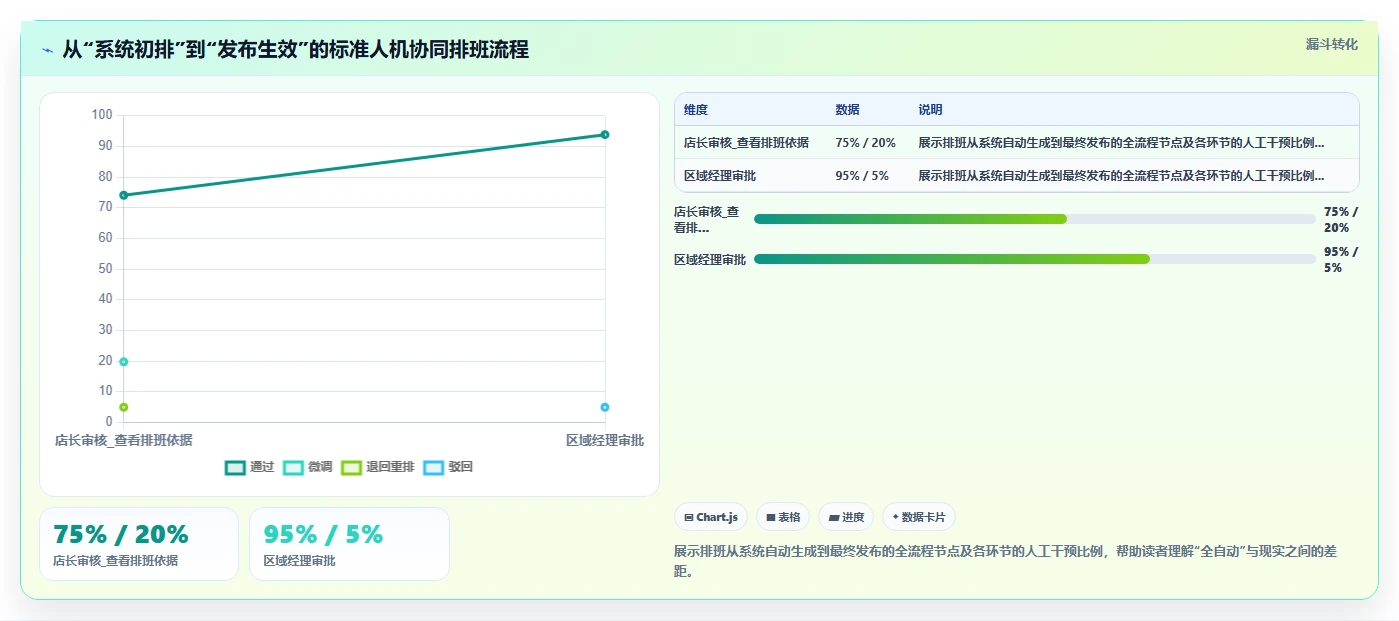Click the 说明 column header
Viewport: 1399px width, 621px height.
[931, 110]
